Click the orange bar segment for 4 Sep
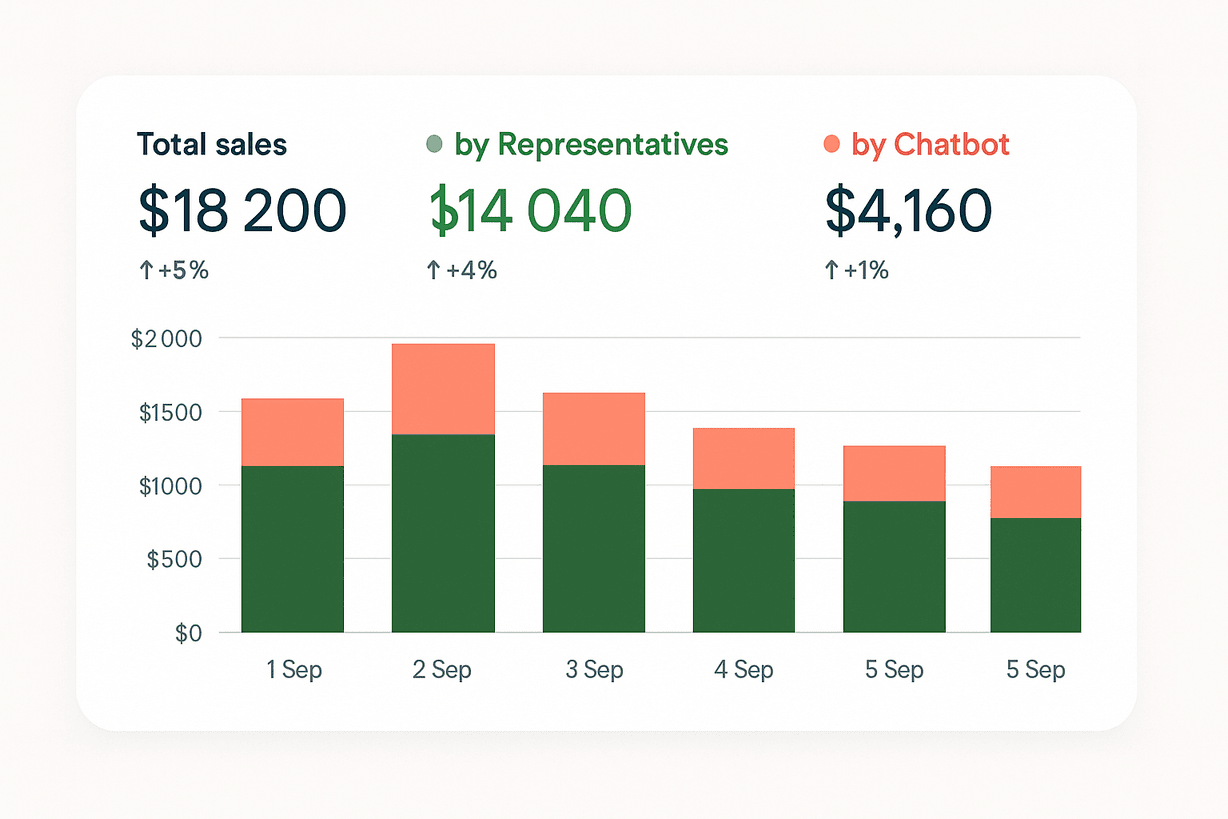 (744, 458)
